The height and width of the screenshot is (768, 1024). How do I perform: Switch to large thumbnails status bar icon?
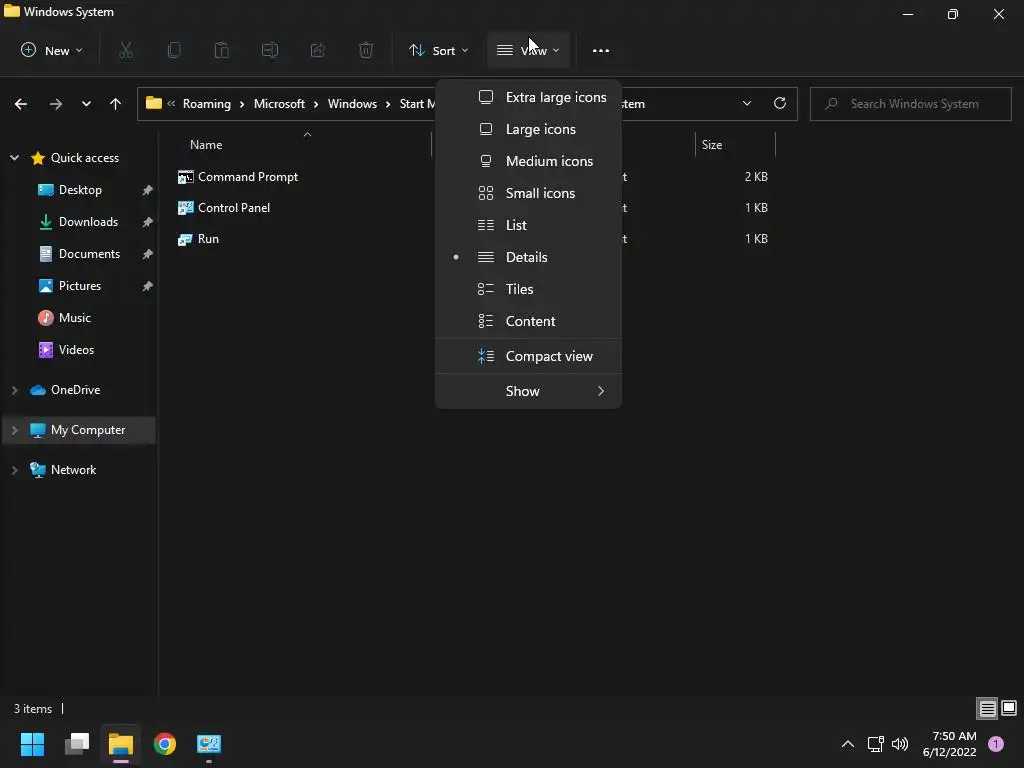pyautogui.click(x=1009, y=708)
